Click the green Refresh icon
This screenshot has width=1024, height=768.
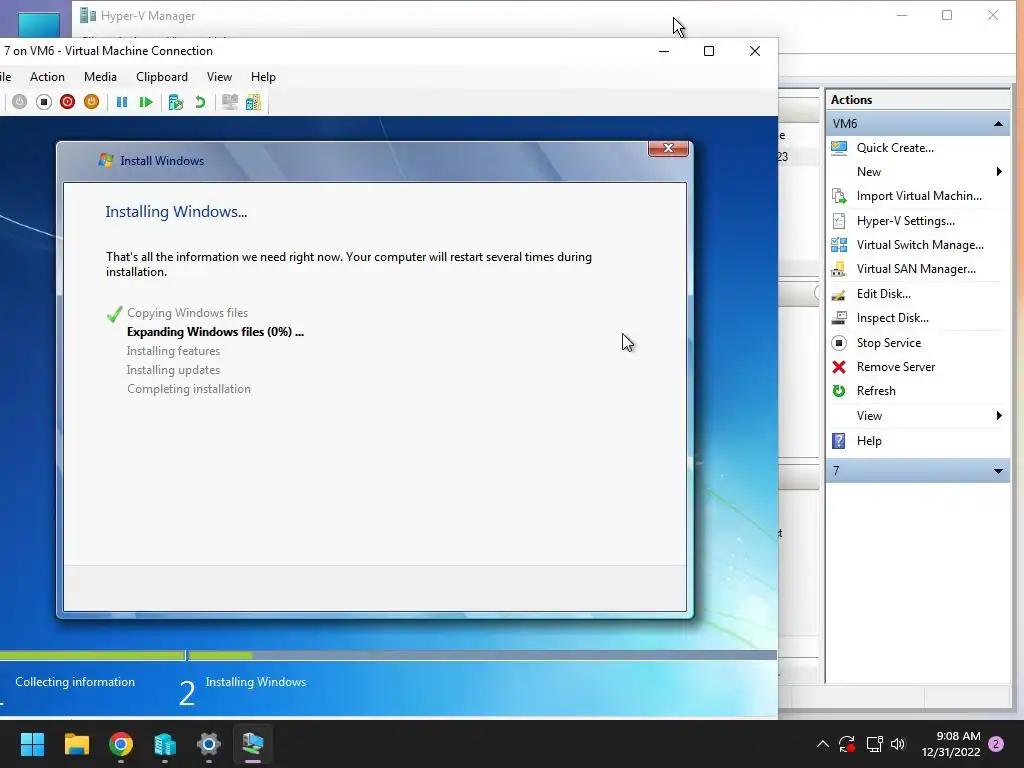839,391
